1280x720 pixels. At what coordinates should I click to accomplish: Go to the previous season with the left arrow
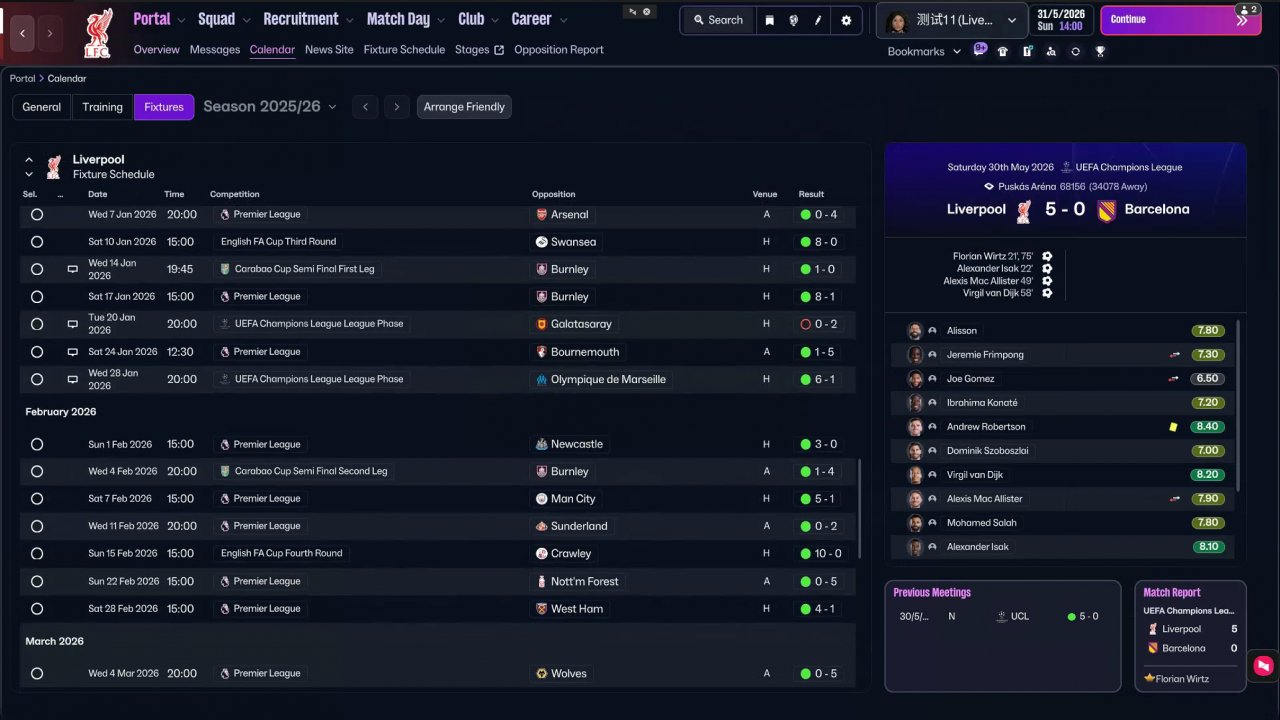pyautogui.click(x=365, y=107)
